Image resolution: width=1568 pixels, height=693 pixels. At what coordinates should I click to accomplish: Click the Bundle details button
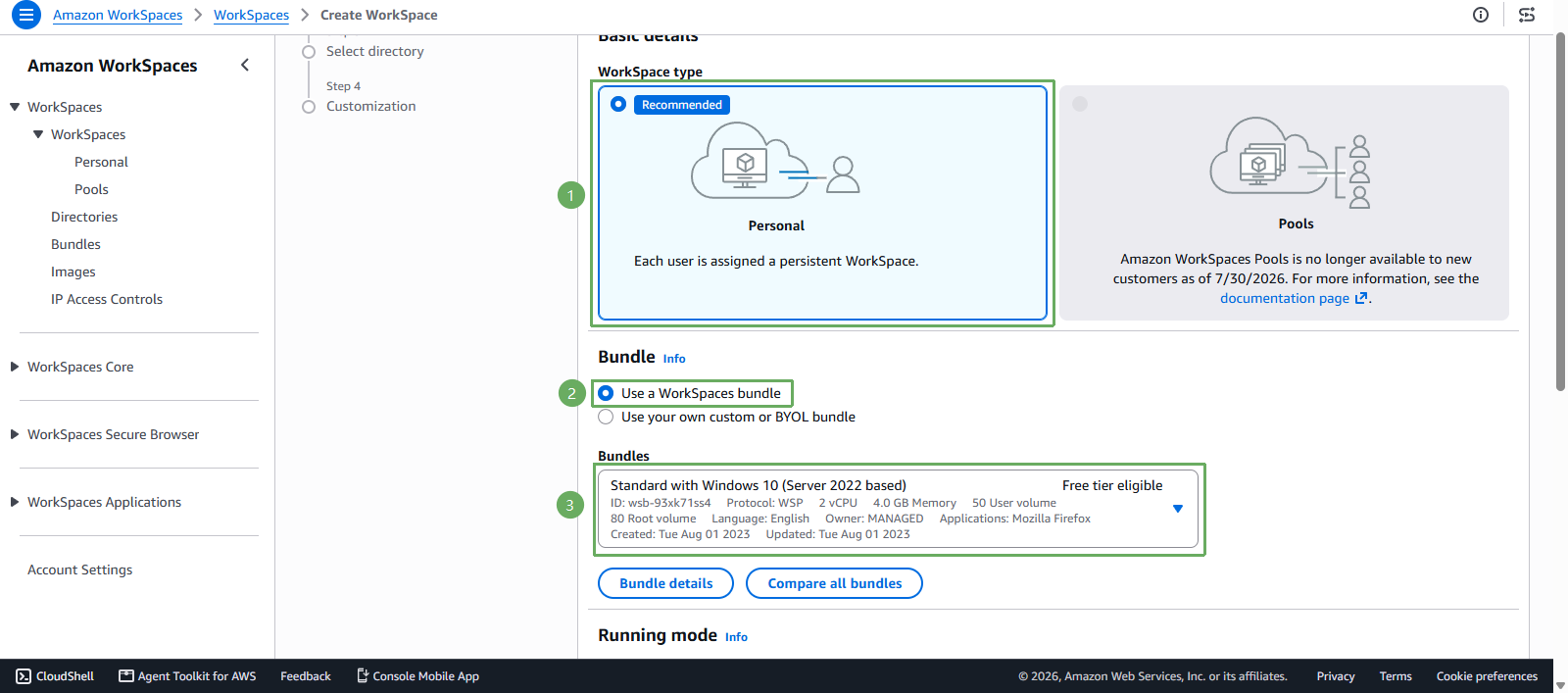(665, 583)
